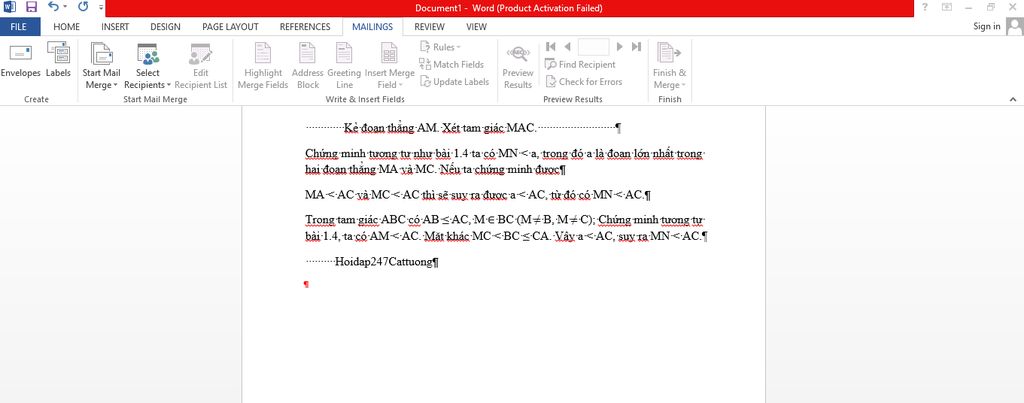
Task: Open Select Recipients dropdown
Action: click(x=148, y=65)
